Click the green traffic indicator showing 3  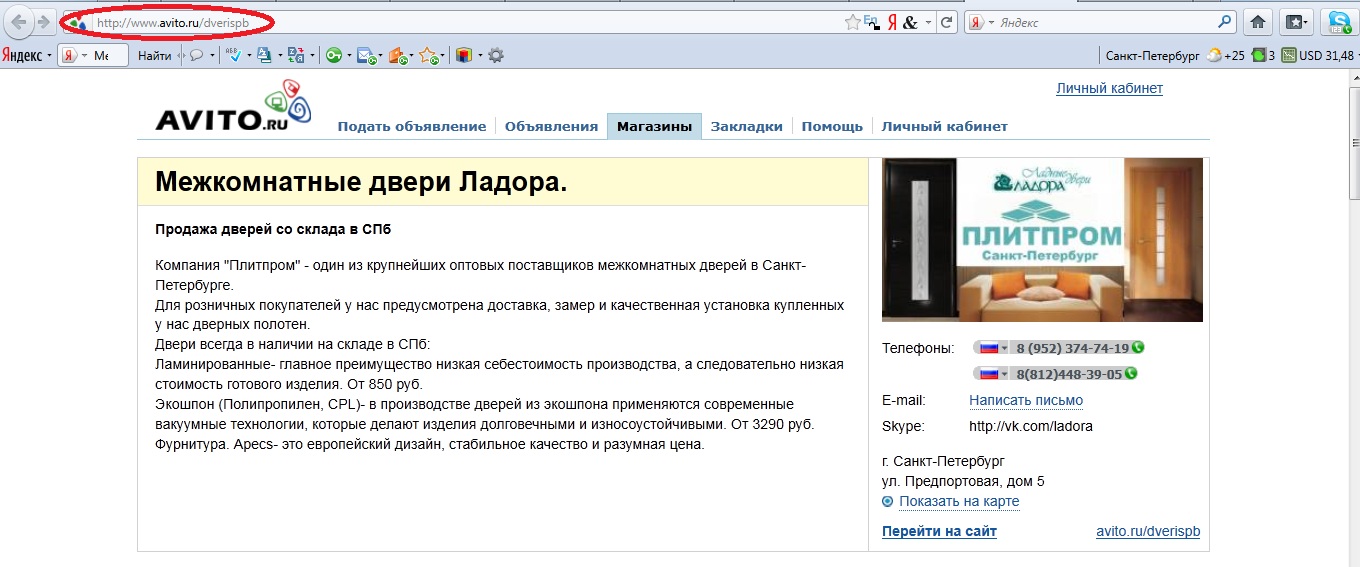click(1263, 55)
